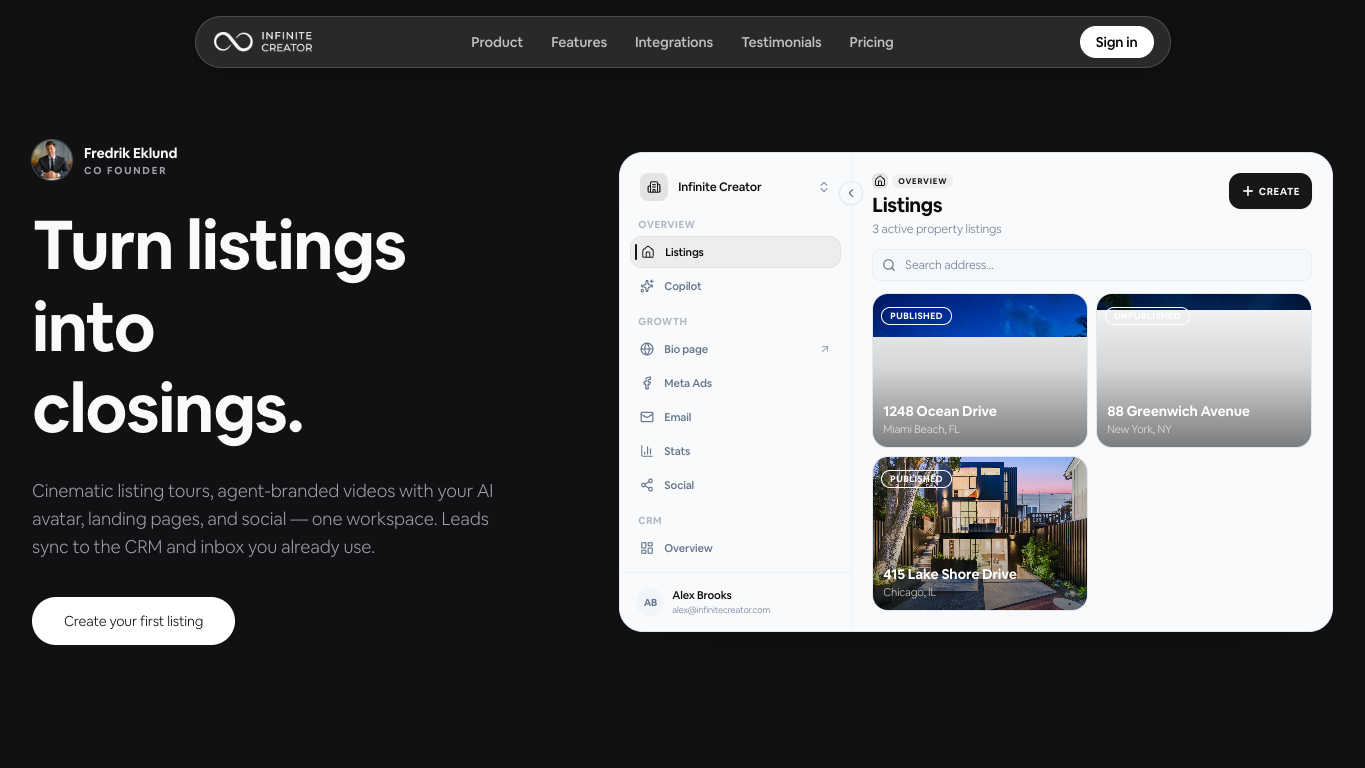This screenshot has width=1365, height=768.
Task: Click Published badge on 1248 Ocean Drive
Action: (x=916, y=316)
